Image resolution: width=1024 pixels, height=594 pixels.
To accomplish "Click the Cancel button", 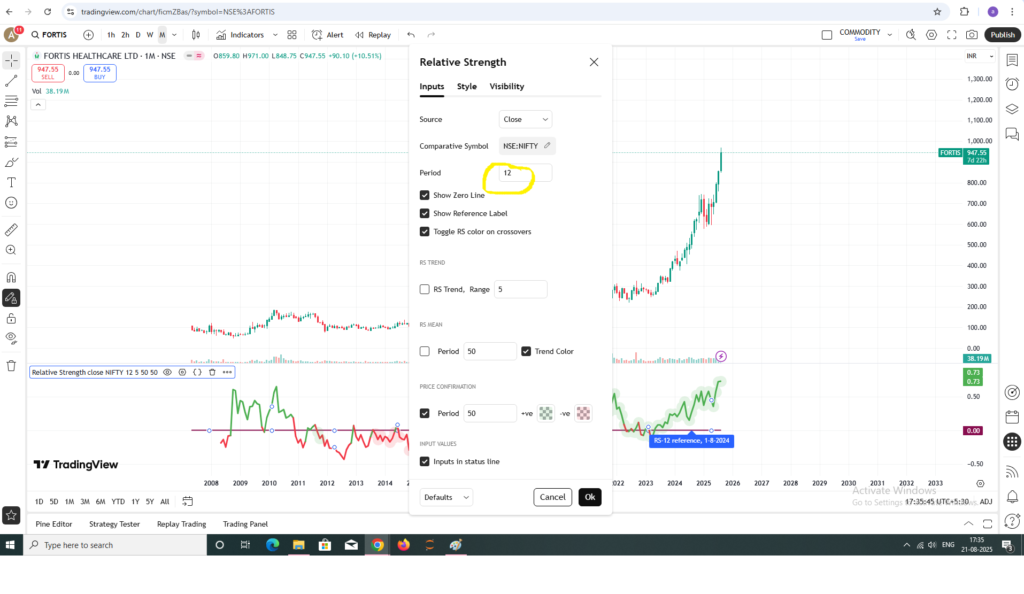I will tap(552, 497).
